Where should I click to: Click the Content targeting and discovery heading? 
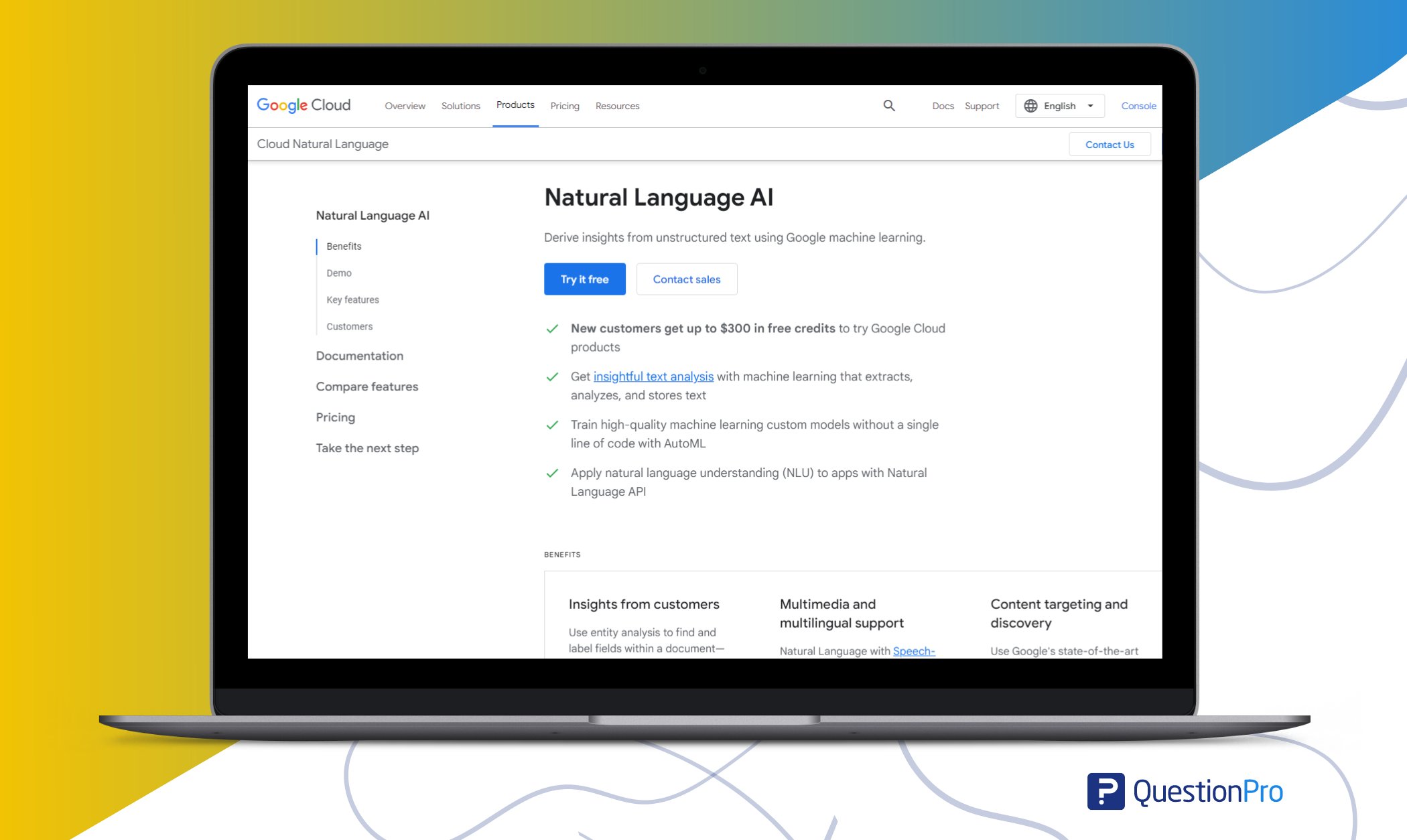(x=1059, y=614)
